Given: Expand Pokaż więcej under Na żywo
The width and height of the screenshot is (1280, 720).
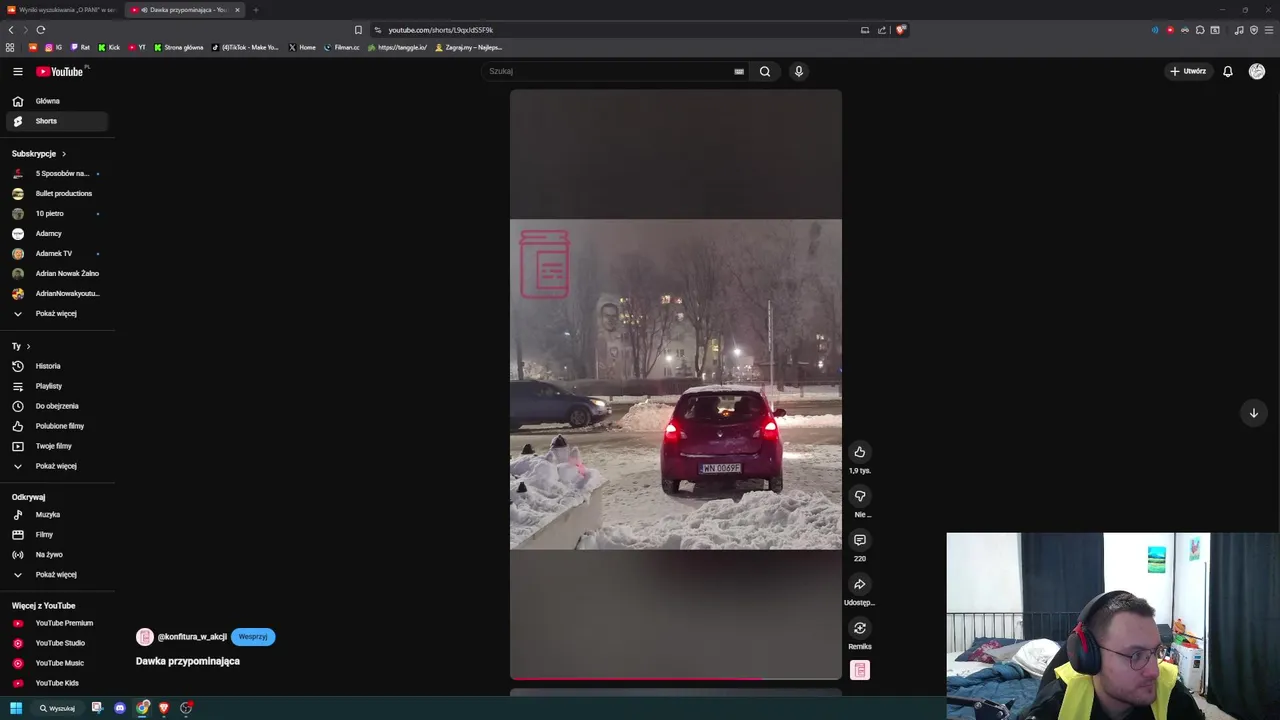Looking at the screenshot, I should click(57, 574).
